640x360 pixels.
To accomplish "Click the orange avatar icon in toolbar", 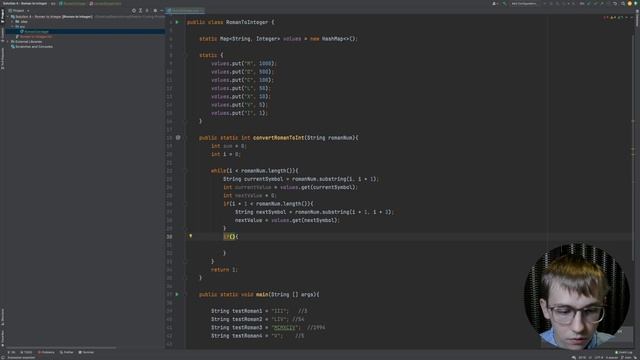I will click(630, 4).
